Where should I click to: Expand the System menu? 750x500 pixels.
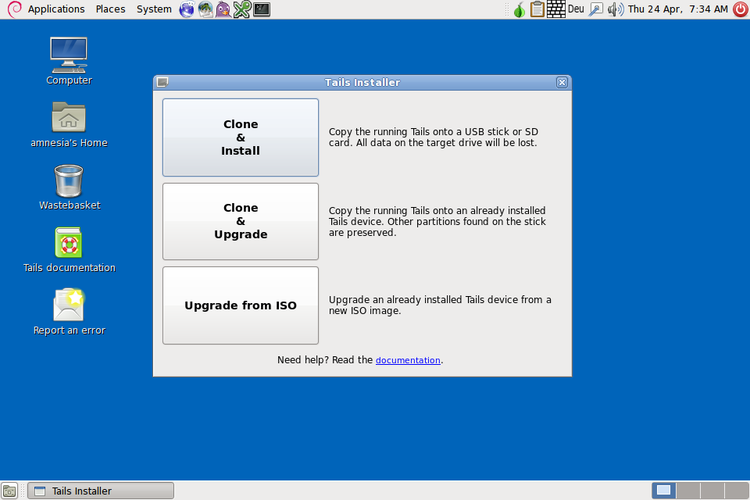point(154,9)
